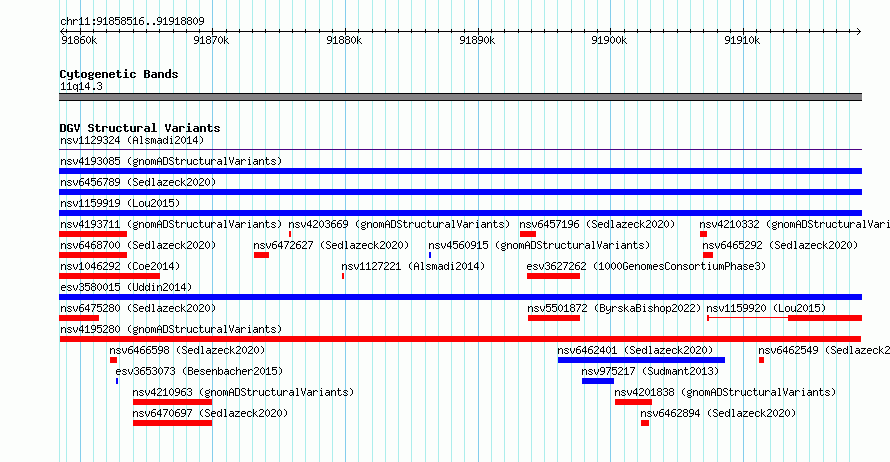
Task: Click the nsv1129324 (Alsmadi2014) variant label
Action: (132, 140)
